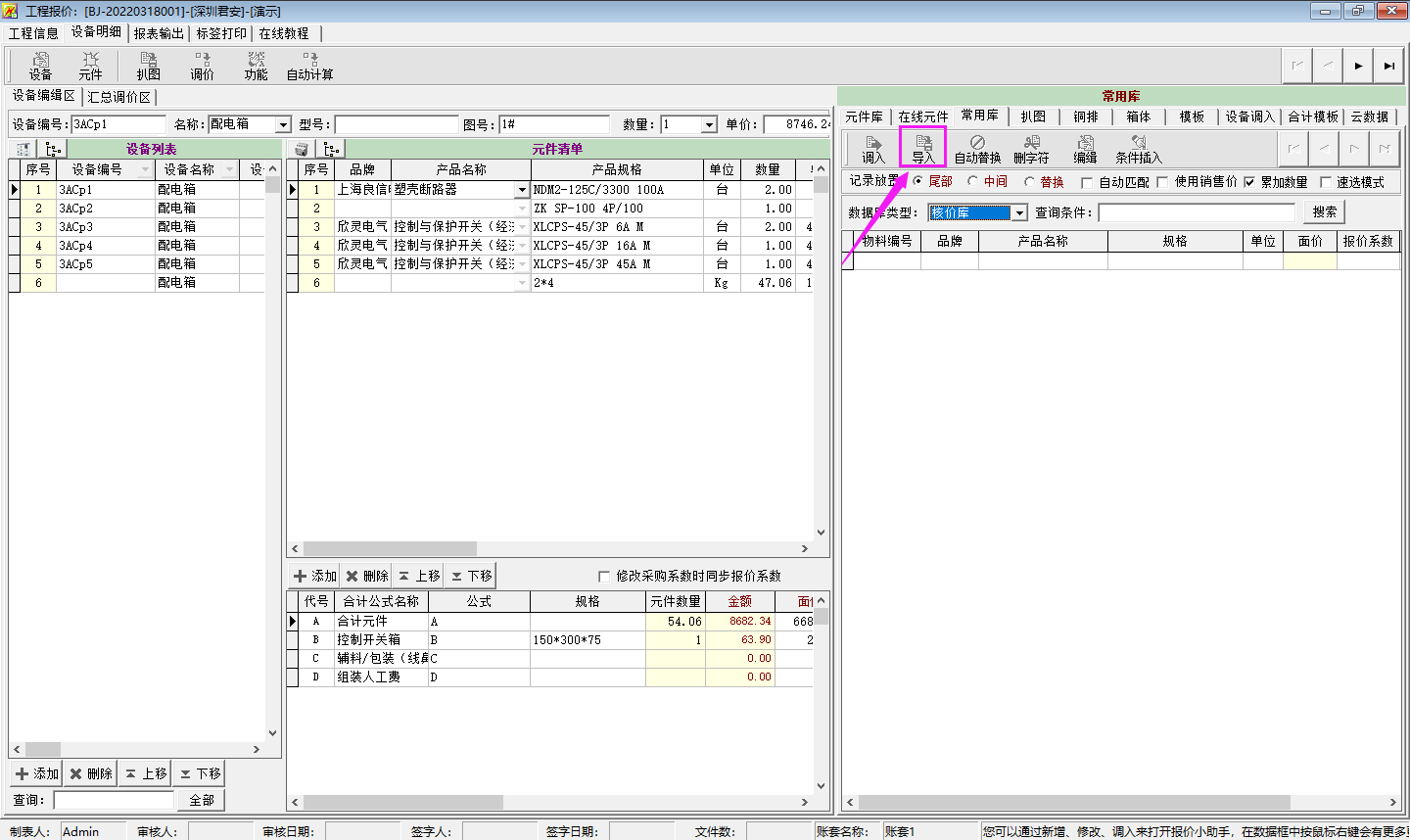Click tree-view icon beside 设备列表 header
1410x840 pixels.
[x=53, y=149]
